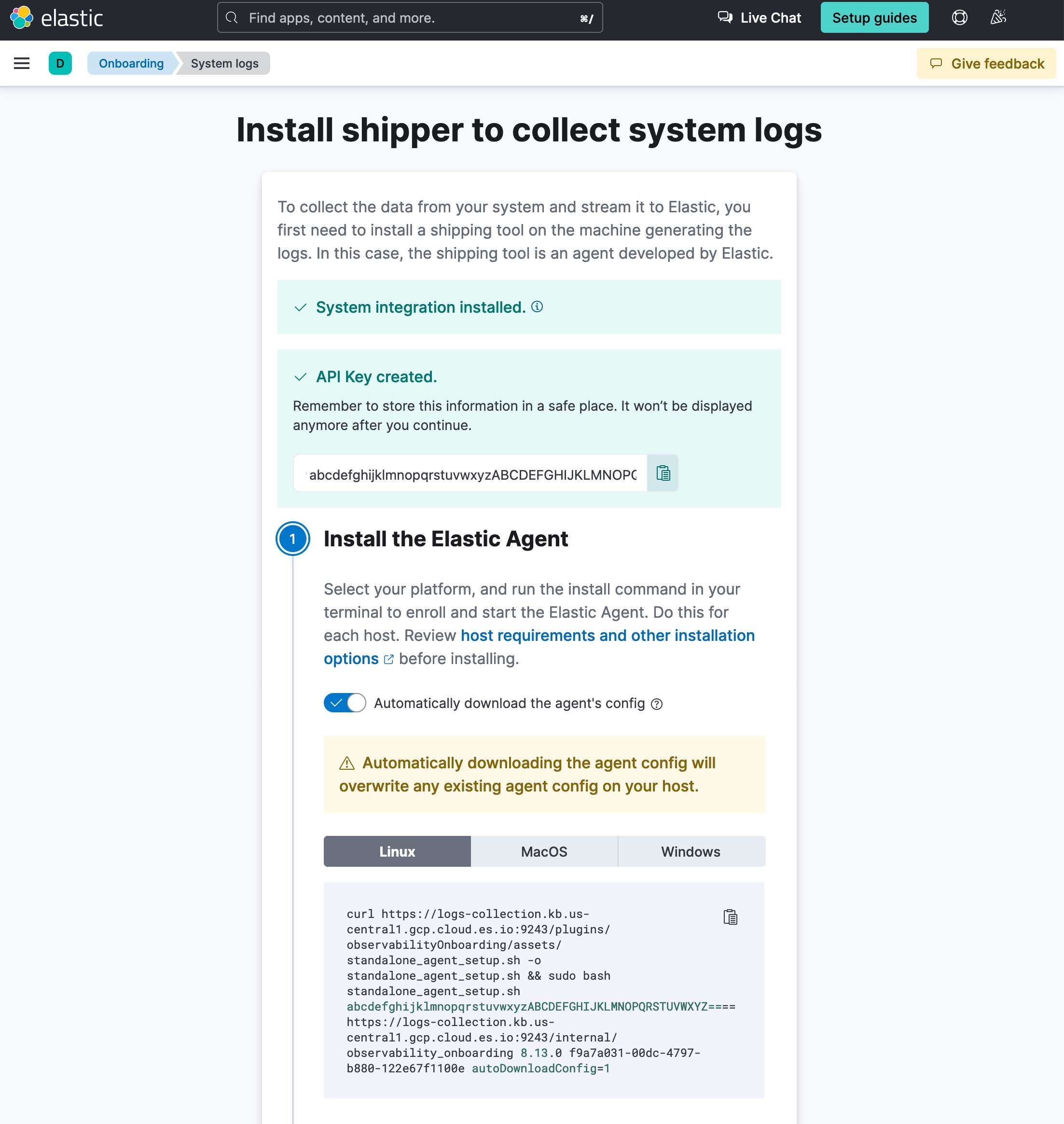Click the Live Chat button

coord(759,17)
